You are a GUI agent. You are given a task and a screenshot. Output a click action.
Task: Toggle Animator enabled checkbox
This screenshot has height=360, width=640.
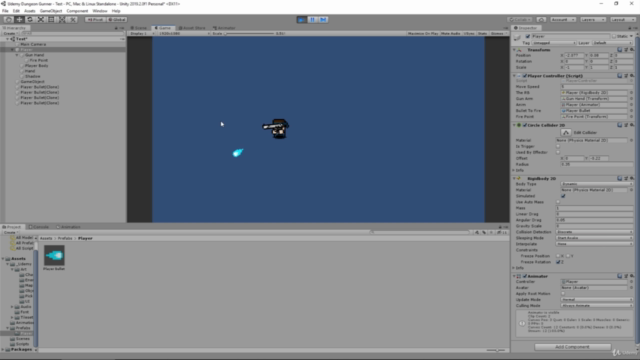point(525,276)
